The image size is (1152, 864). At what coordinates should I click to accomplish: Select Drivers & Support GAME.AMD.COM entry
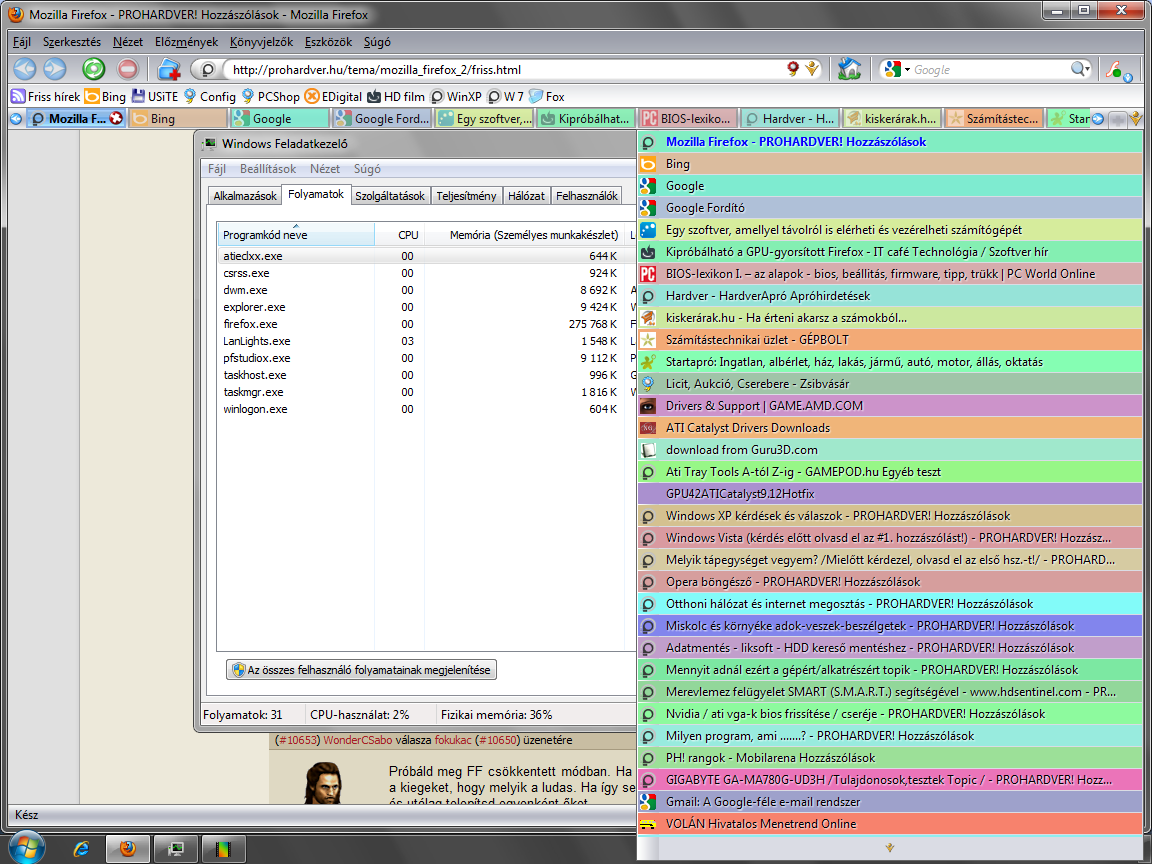click(x=890, y=406)
